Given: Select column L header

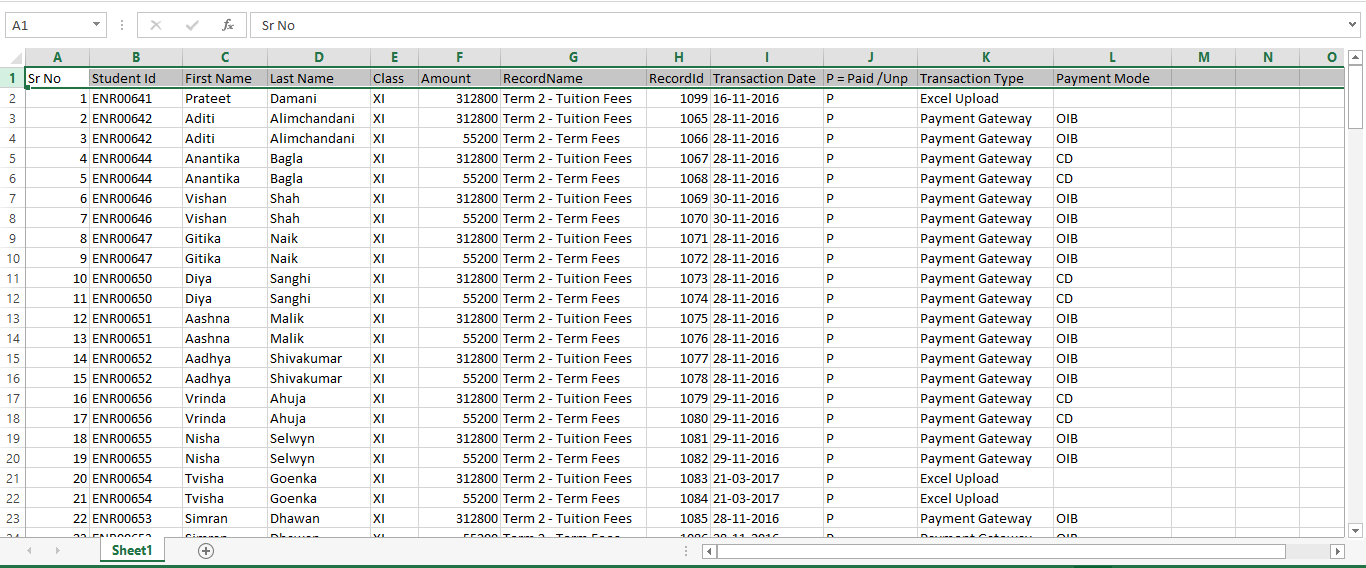Looking at the screenshot, I should 1112,57.
